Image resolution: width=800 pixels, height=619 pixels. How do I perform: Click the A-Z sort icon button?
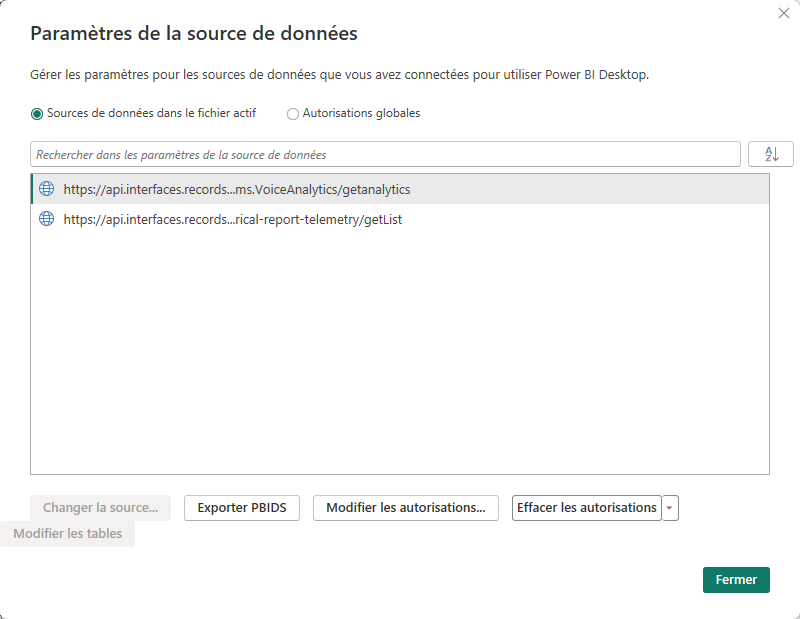(770, 154)
